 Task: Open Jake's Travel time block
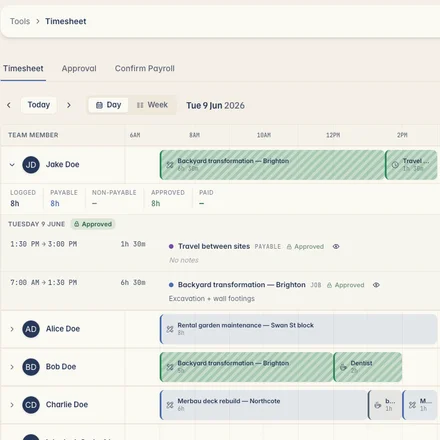[411, 165]
